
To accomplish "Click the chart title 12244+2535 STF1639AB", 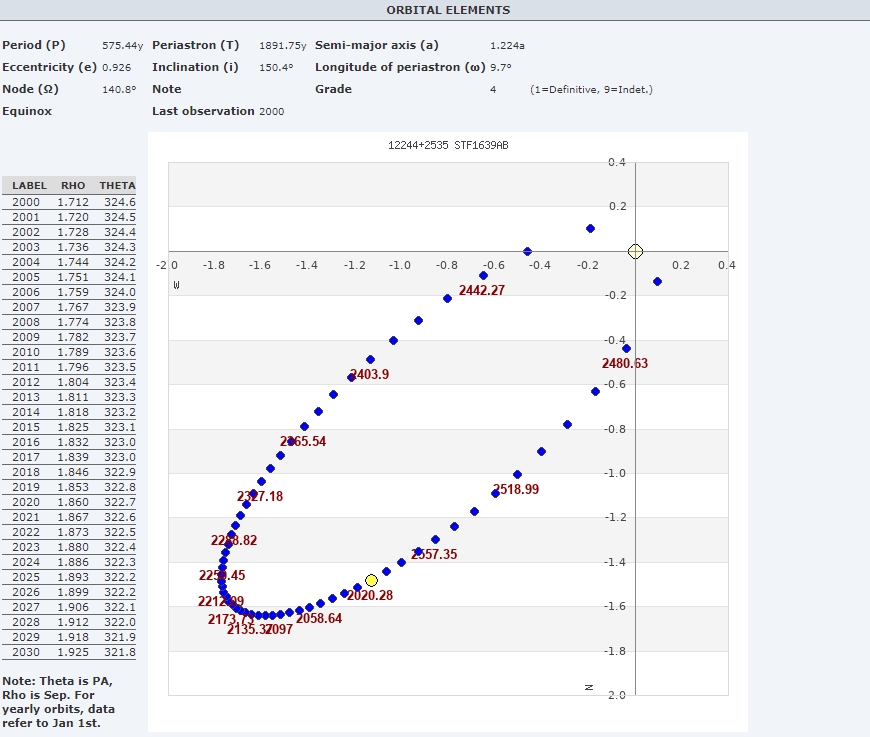I will [448, 146].
